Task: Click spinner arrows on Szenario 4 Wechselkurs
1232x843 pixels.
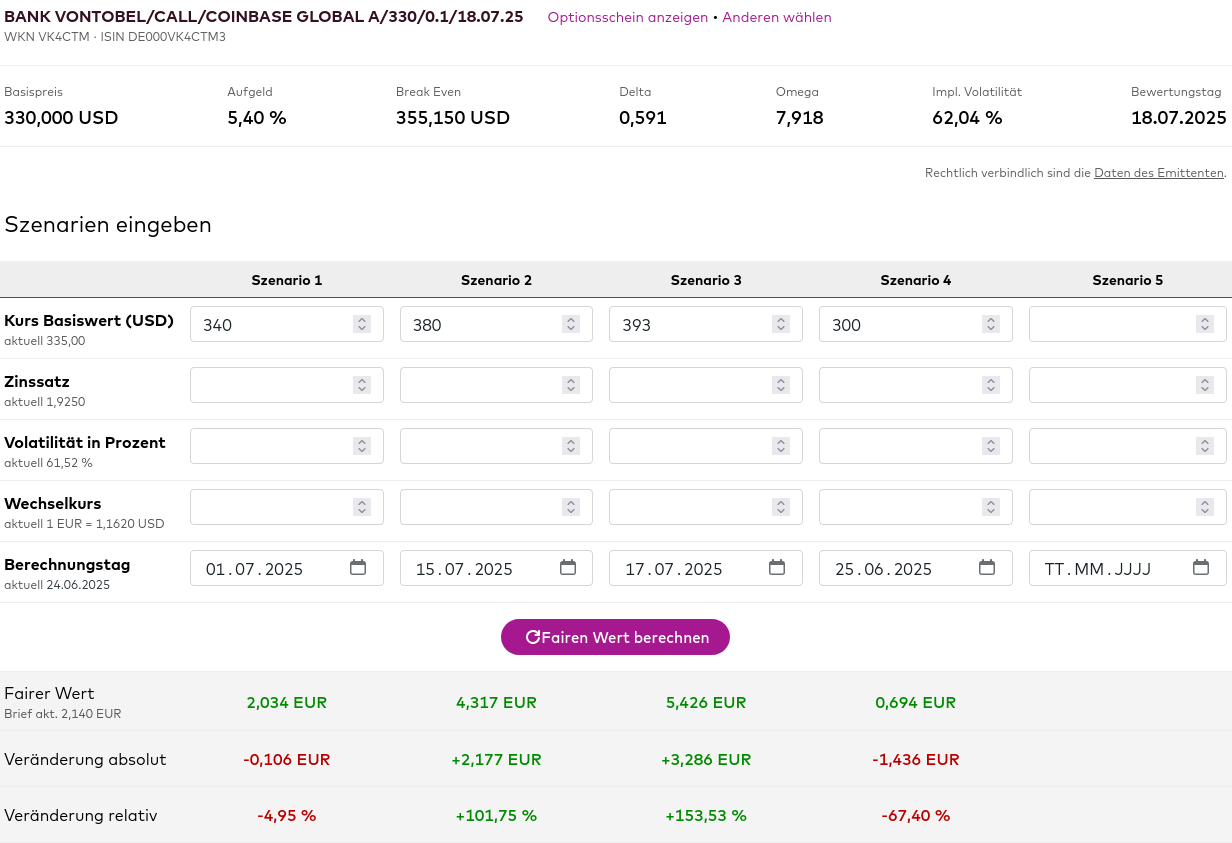Action: [x=991, y=507]
